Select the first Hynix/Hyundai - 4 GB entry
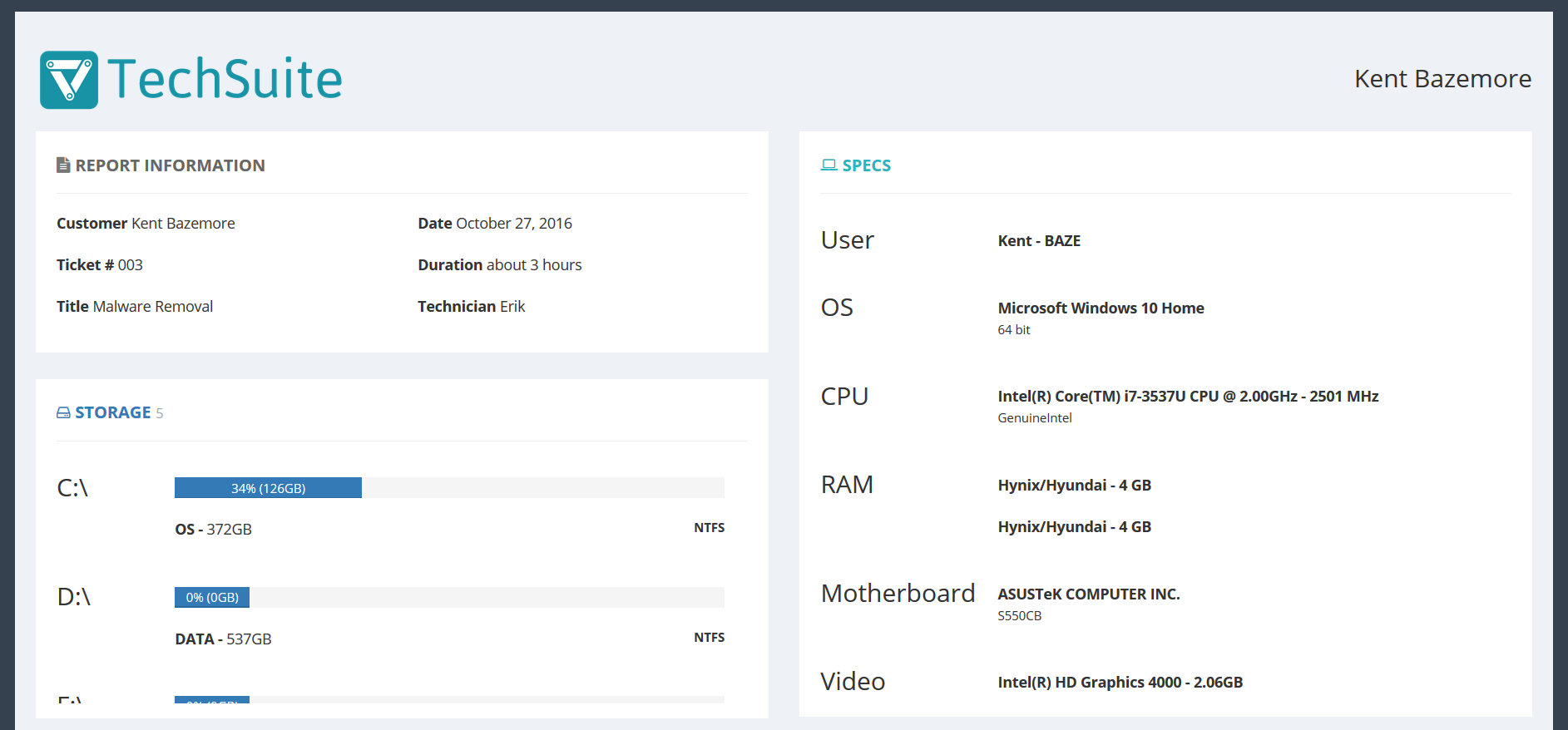 pyautogui.click(x=1074, y=485)
